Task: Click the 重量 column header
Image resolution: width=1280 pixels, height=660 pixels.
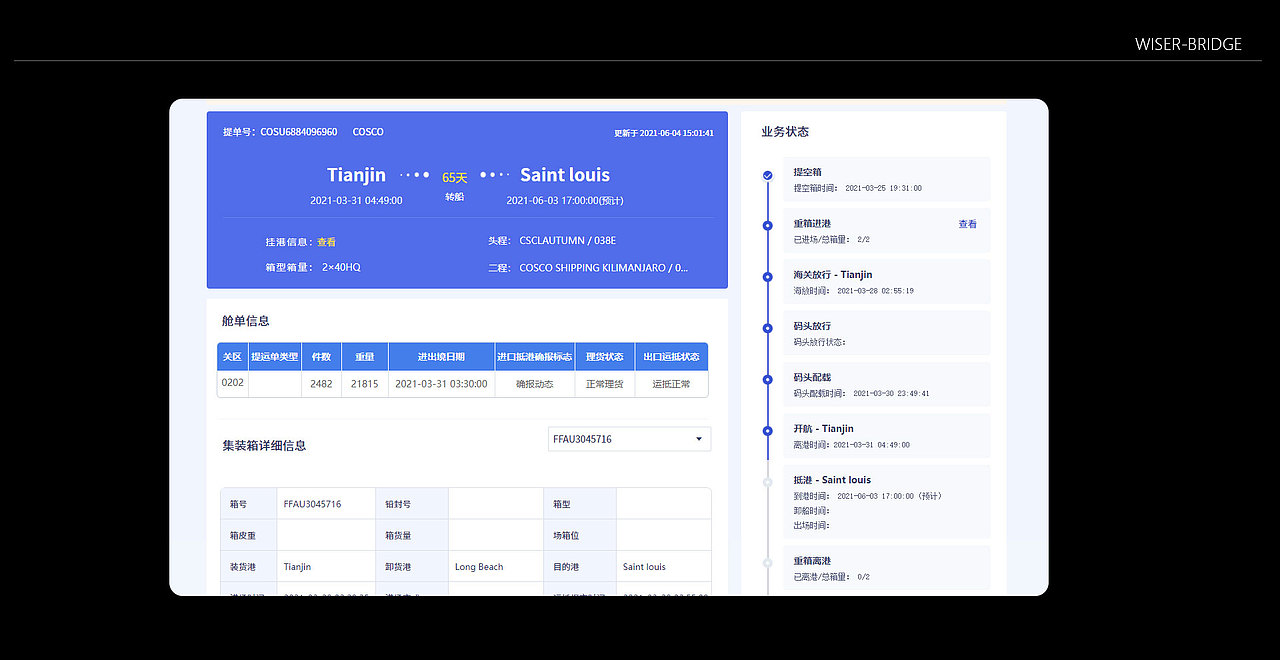Action: [365, 357]
